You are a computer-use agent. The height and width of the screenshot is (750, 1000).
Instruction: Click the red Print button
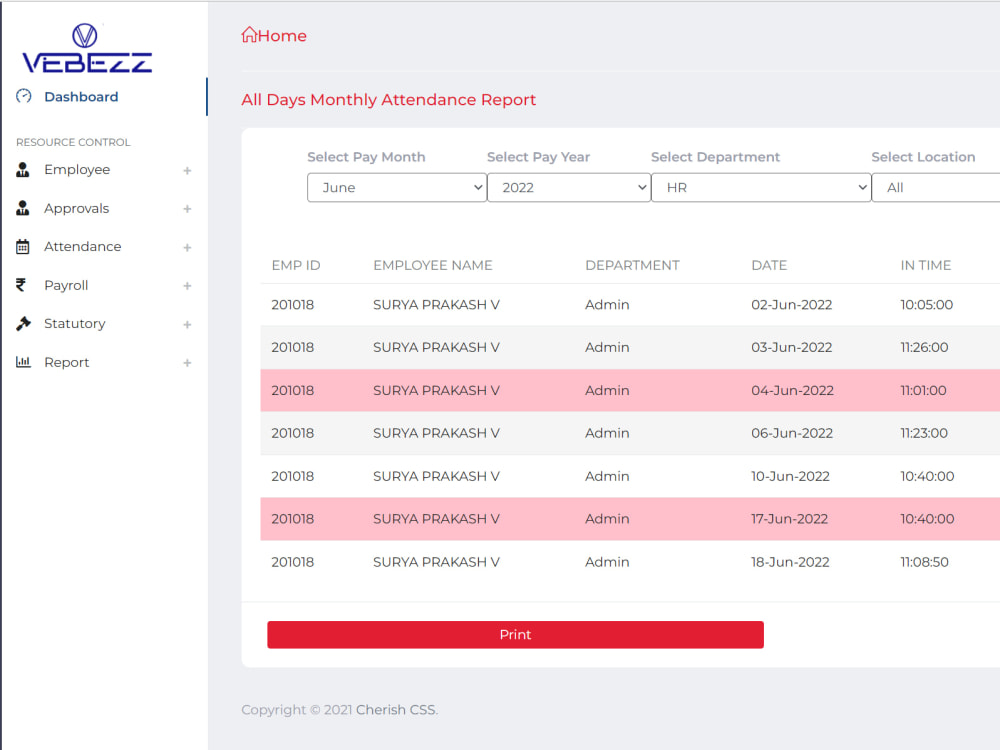[x=515, y=635]
